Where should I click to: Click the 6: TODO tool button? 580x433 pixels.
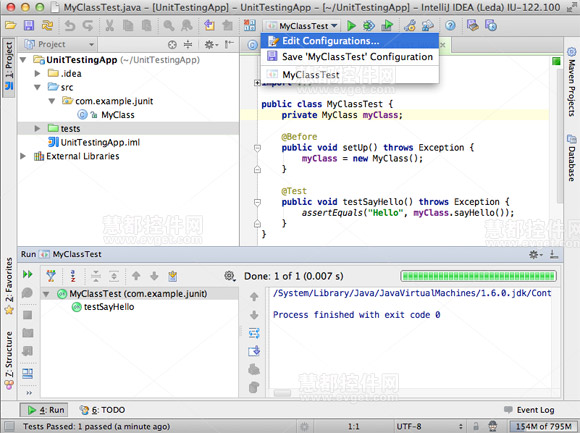[102, 410]
